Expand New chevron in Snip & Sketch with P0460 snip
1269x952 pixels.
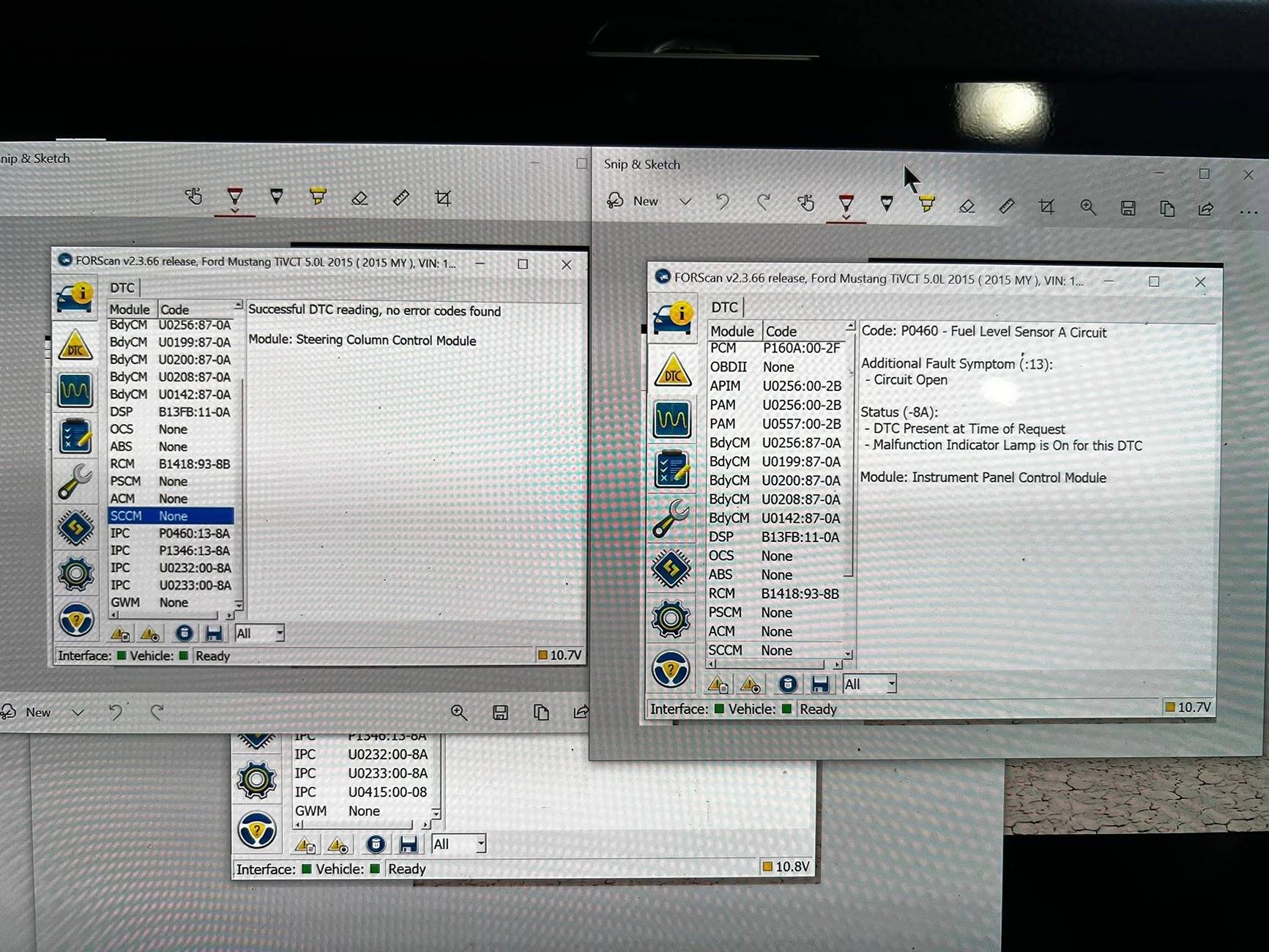pos(685,201)
